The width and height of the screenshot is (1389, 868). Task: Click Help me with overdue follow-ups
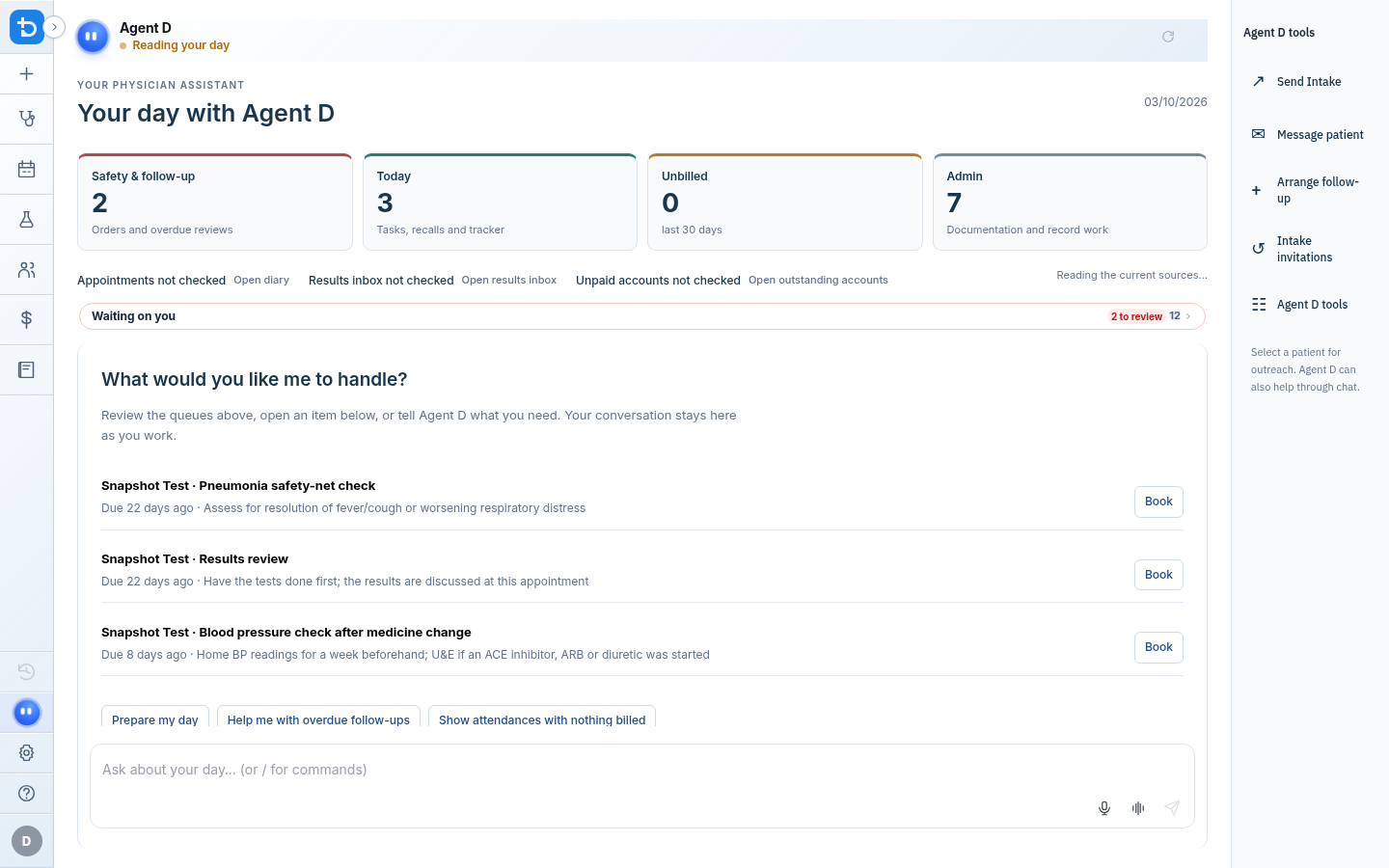coord(318,719)
